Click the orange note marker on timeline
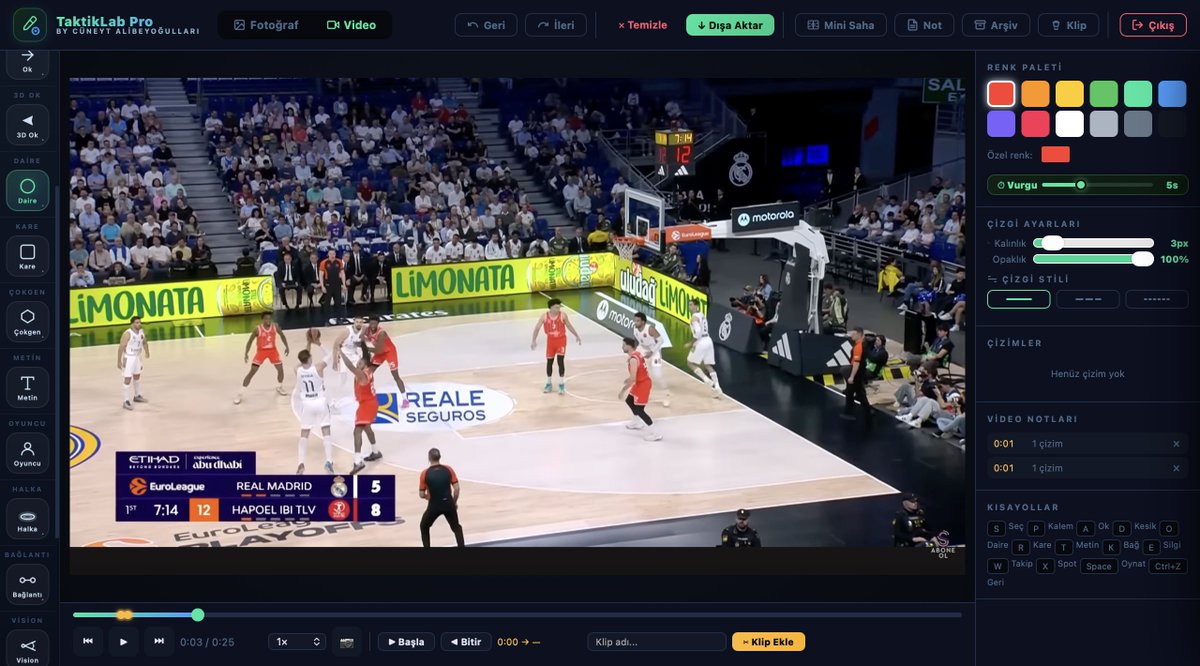Viewport: 1200px width, 666px height. [x=124, y=615]
